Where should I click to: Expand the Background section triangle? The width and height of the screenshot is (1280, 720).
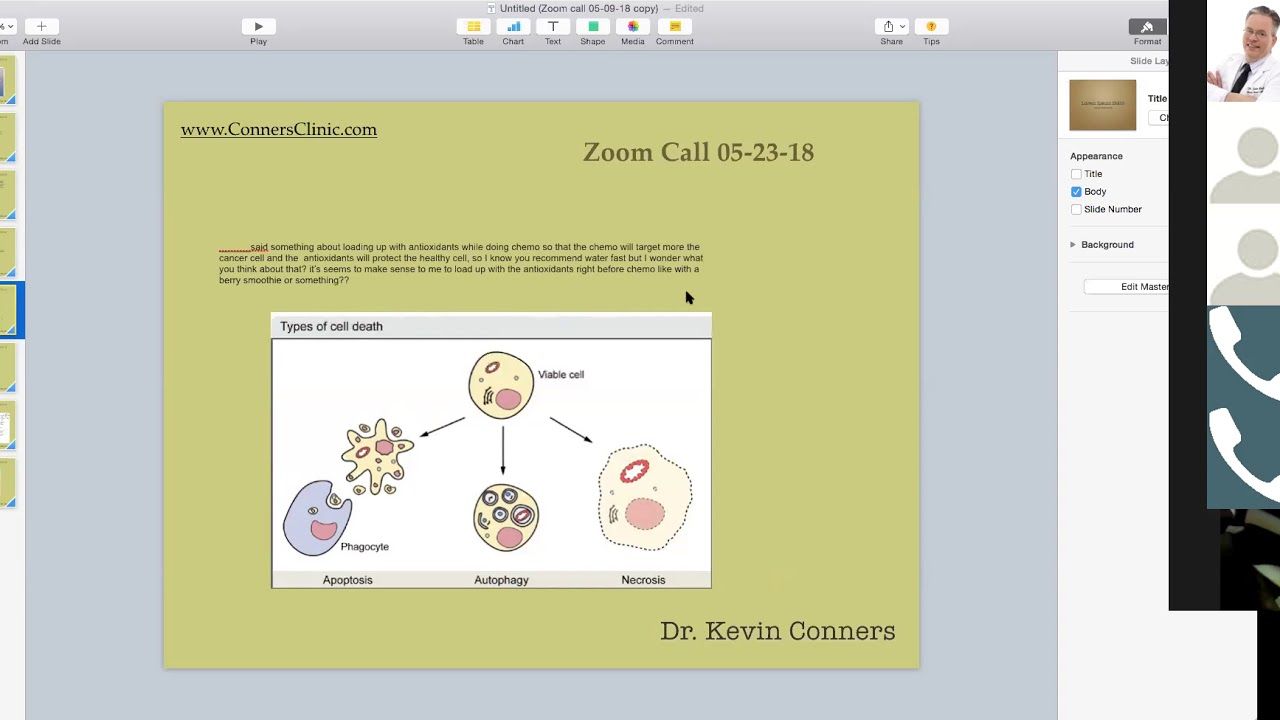[1073, 245]
